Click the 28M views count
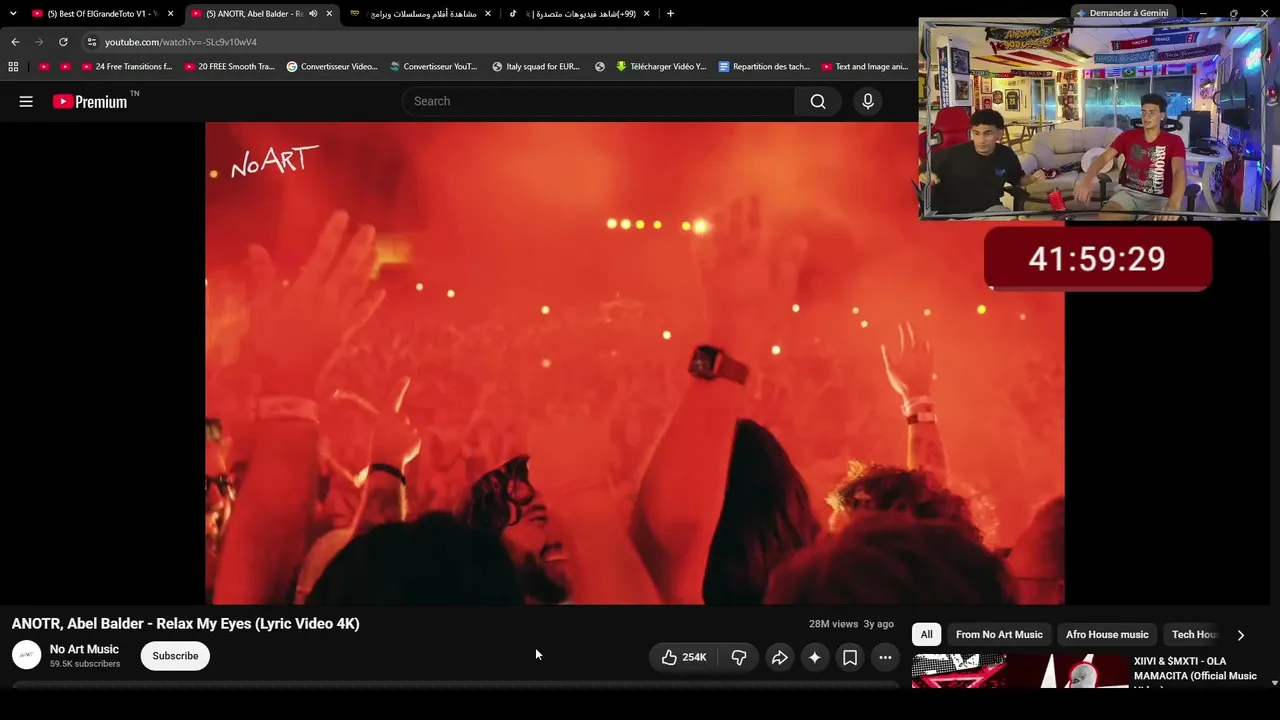1280x720 pixels. click(x=834, y=624)
